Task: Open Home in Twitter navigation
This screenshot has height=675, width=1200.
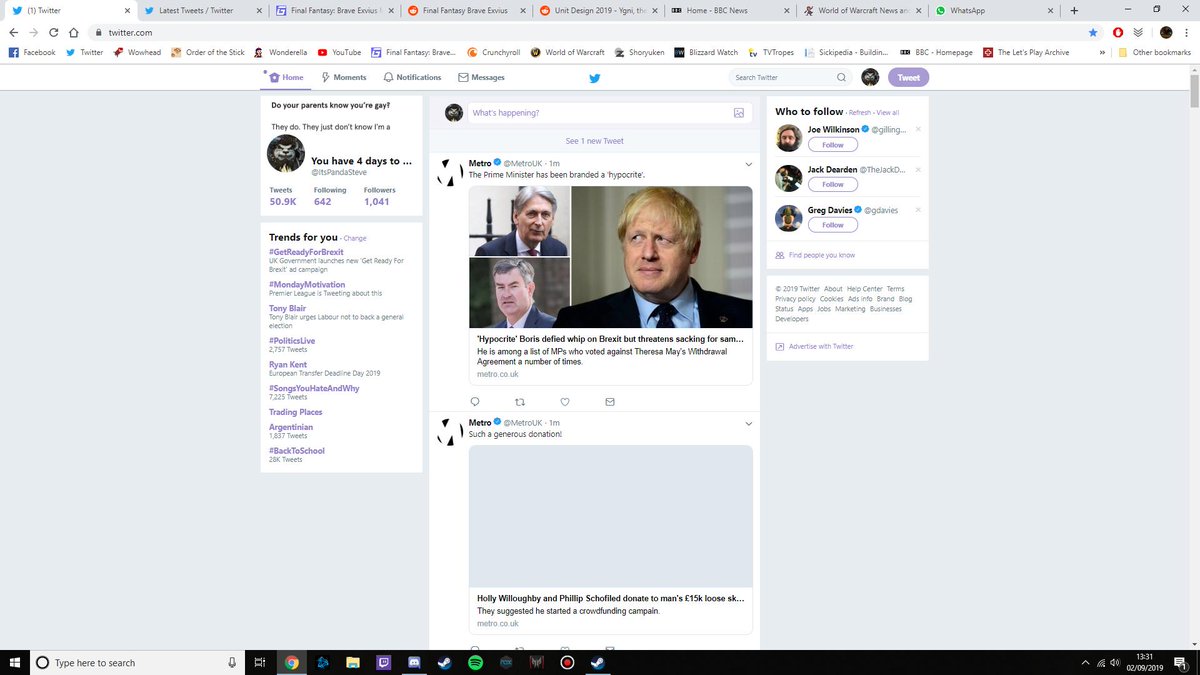Action: (x=286, y=77)
